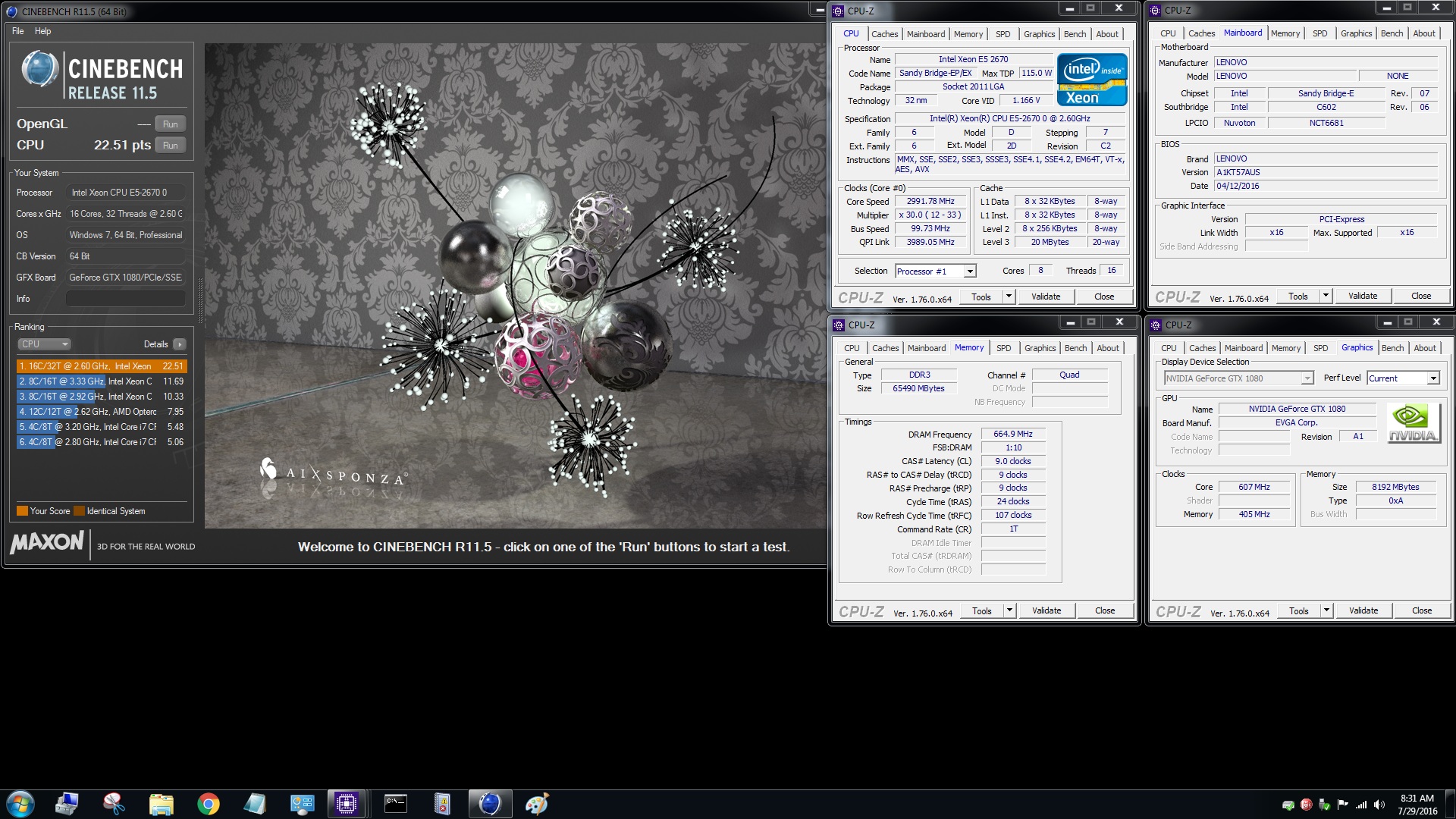
Task: Click title bar icon of CPU-Z Memory window
Action: click(839, 325)
